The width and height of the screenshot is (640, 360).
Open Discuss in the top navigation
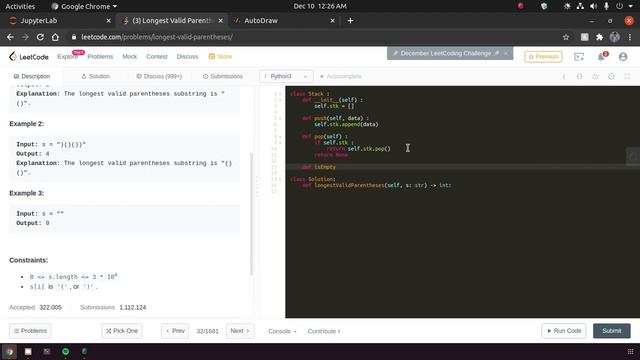(187, 57)
